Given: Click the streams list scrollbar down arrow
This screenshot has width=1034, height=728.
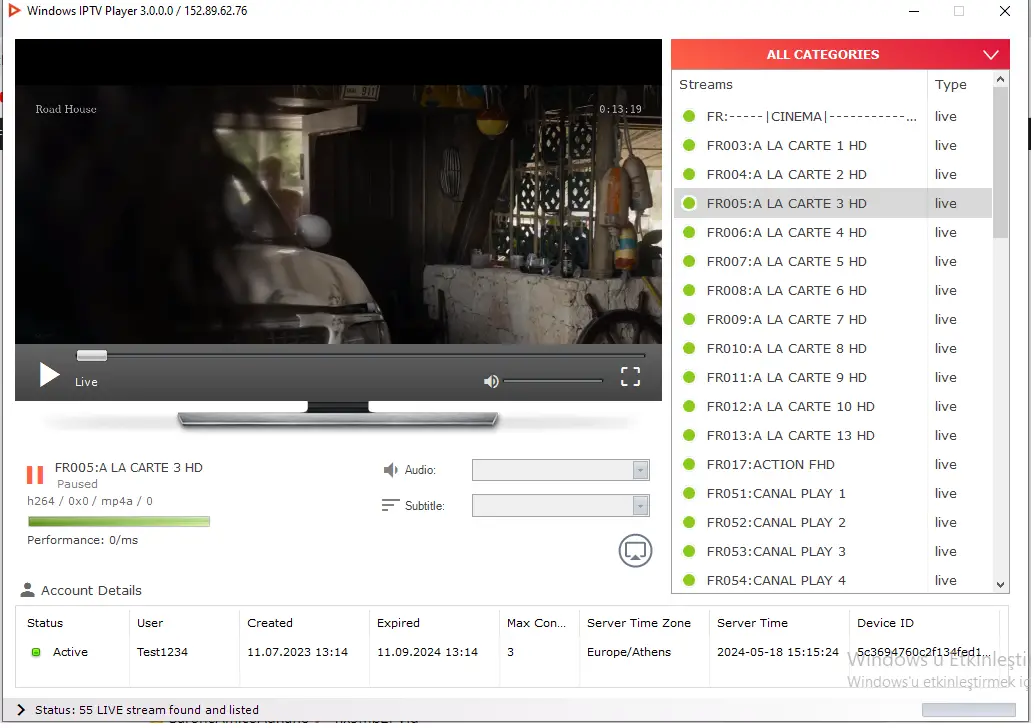Looking at the screenshot, I should [x=1002, y=586].
